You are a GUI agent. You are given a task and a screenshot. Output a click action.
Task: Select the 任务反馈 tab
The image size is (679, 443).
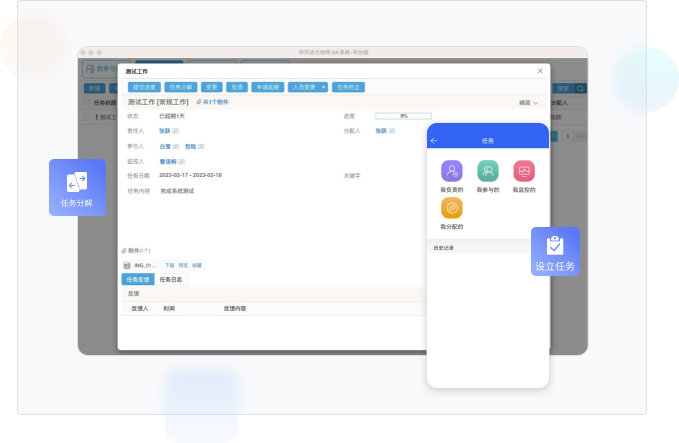click(x=138, y=279)
